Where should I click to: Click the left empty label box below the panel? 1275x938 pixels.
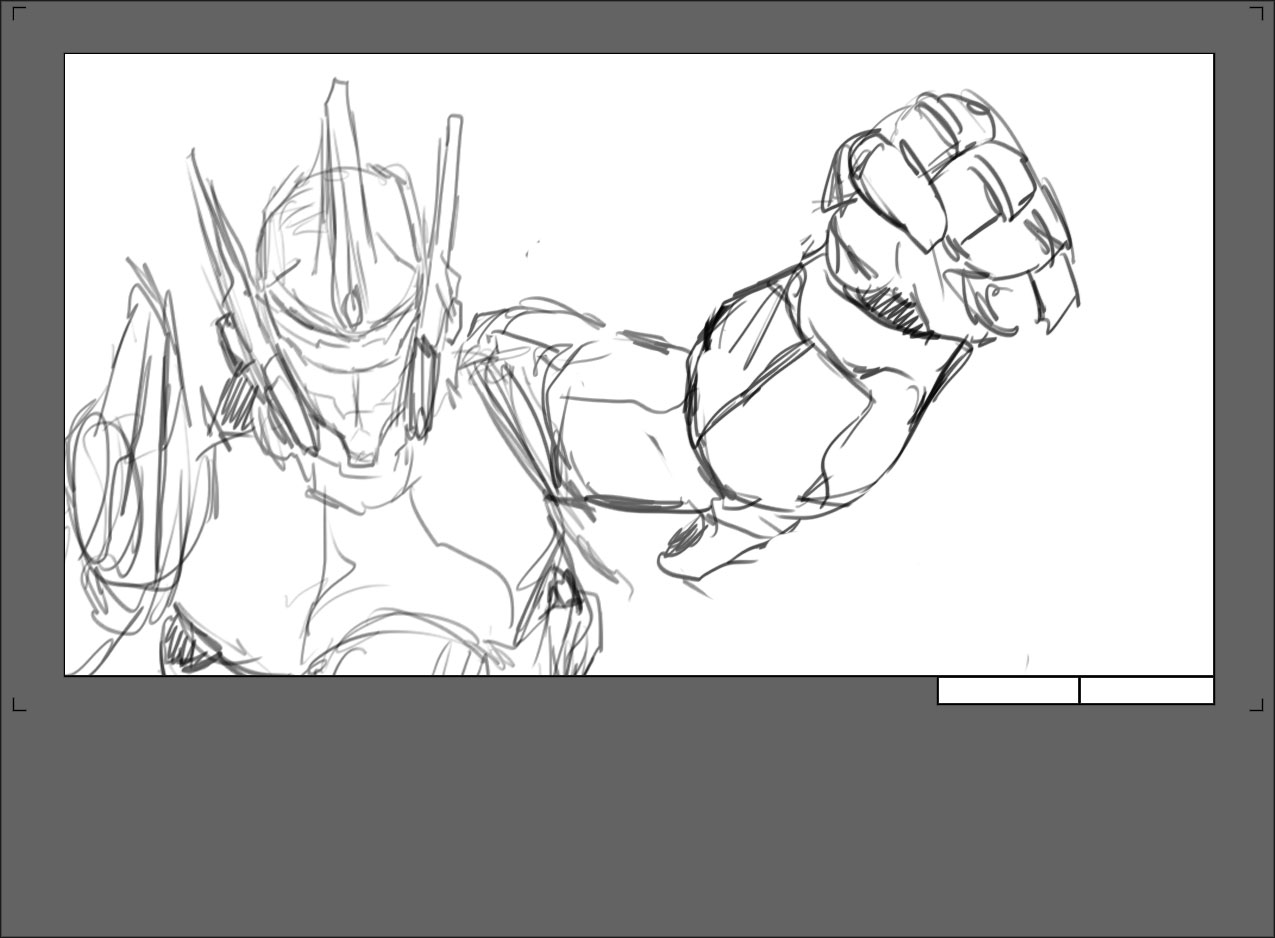[x=1008, y=691]
